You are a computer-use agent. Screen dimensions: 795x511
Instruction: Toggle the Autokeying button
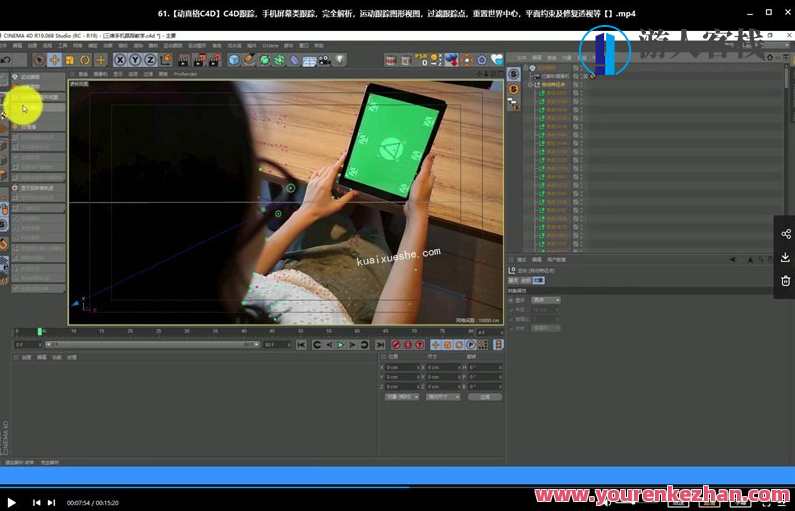(408, 345)
